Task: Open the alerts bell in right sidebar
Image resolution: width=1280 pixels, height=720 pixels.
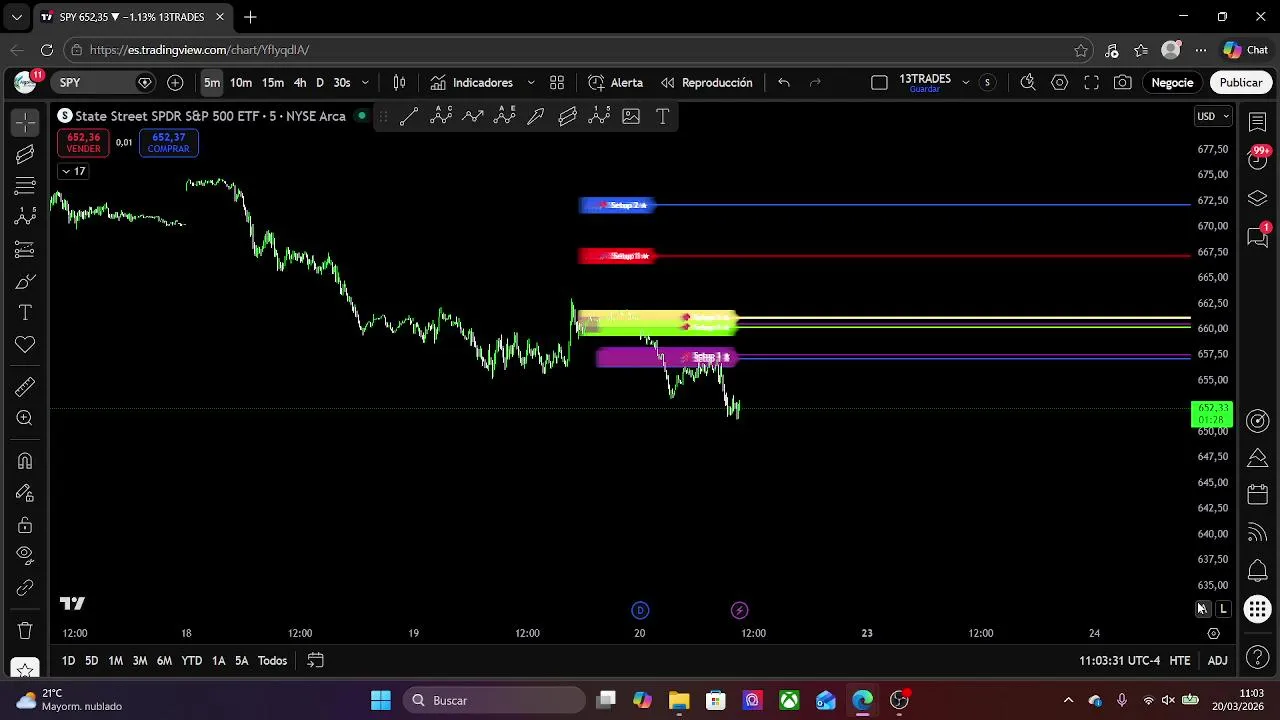Action: coord(1258,571)
